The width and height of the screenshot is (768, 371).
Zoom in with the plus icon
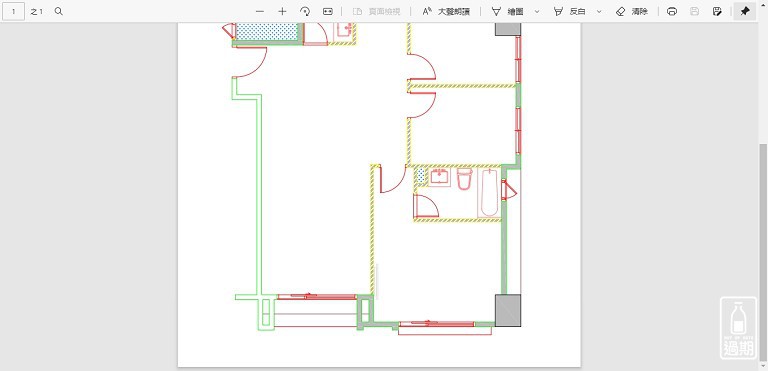click(x=282, y=11)
